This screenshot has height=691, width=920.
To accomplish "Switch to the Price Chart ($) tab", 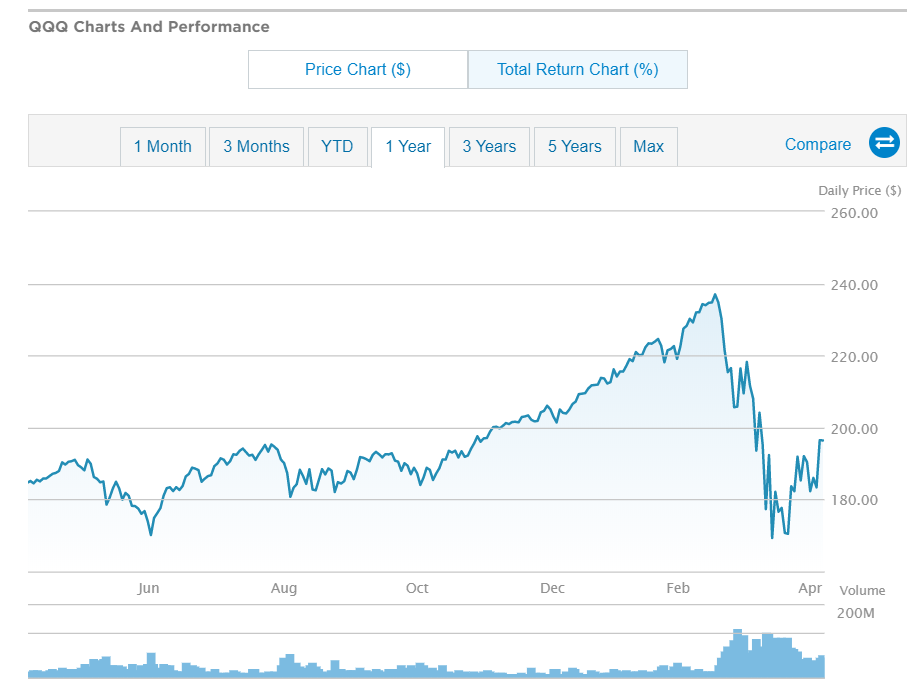I will [x=357, y=69].
